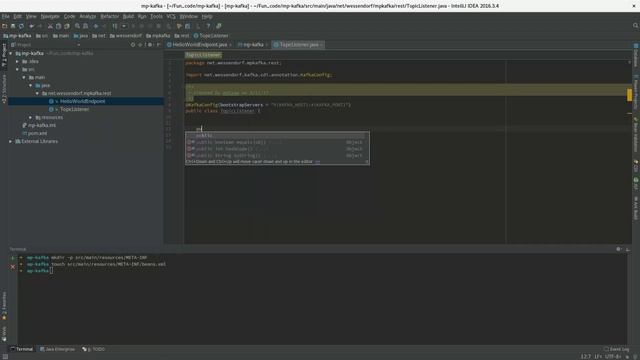The width and height of the screenshot is (640, 360).
Task: Open the VCS menu
Action: coord(171,16)
